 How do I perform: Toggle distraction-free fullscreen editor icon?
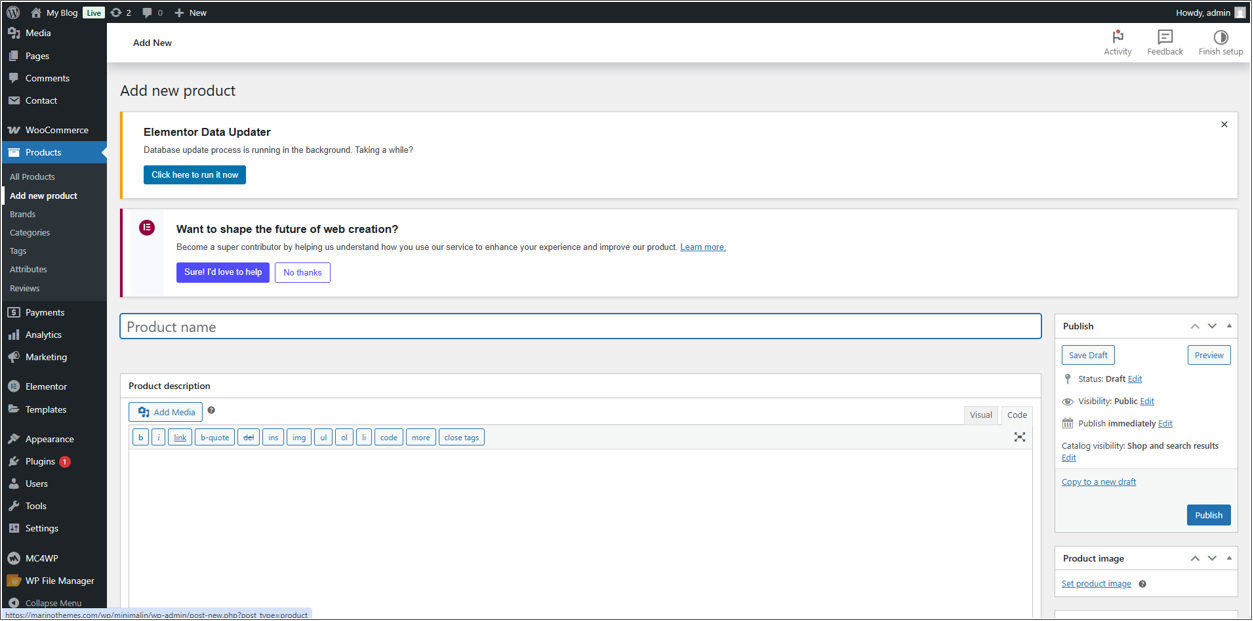[x=1019, y=437]
